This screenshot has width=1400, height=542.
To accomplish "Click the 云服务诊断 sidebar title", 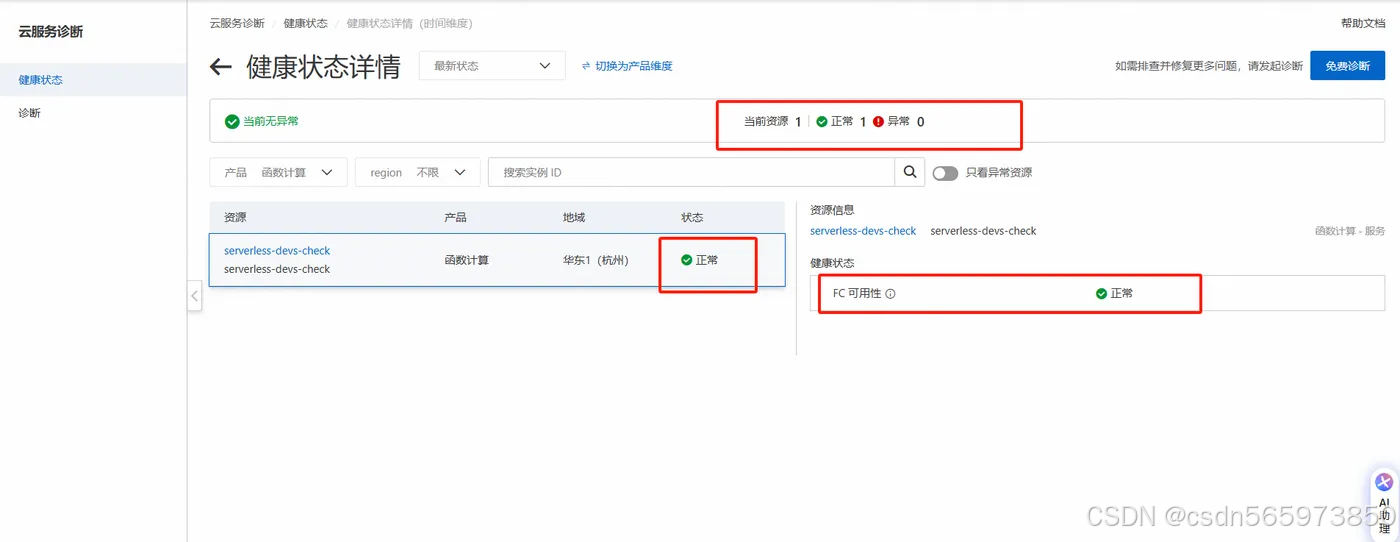I will [51, 32].
